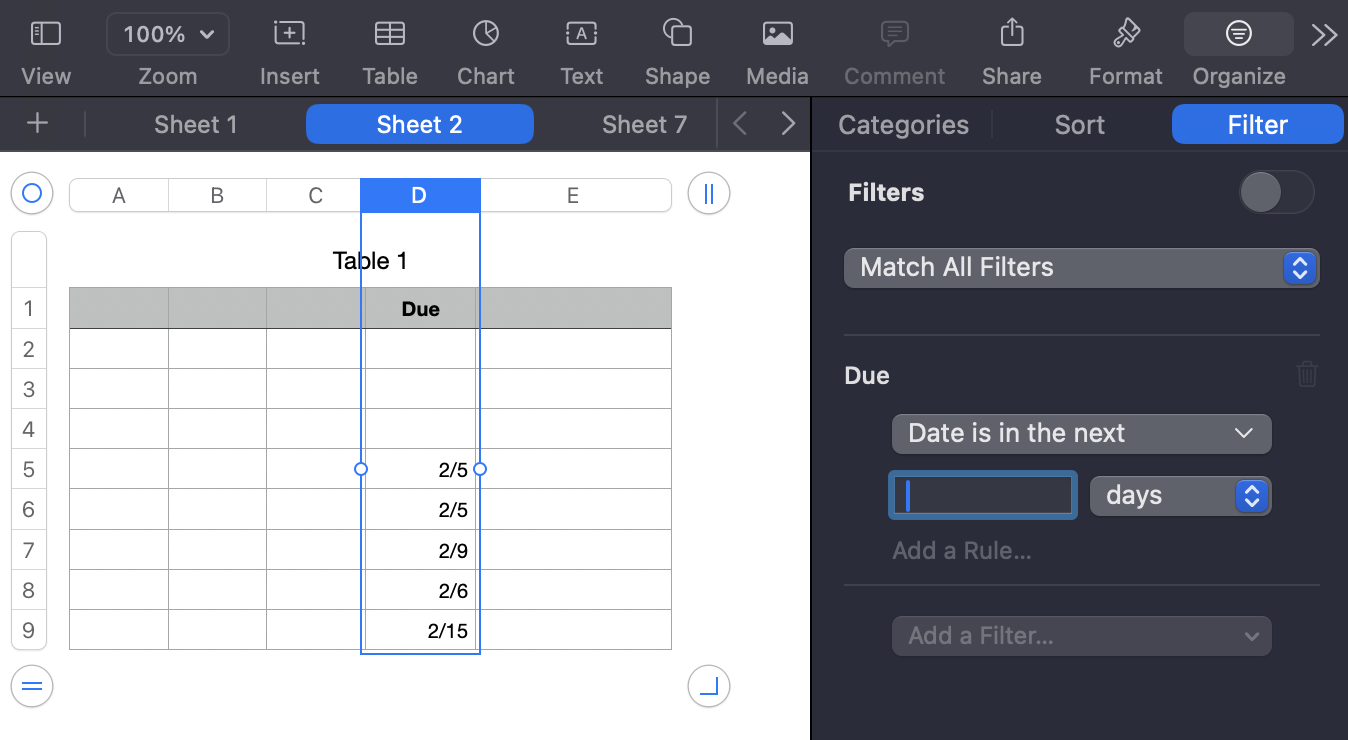Toggle the Filters switch on
This screenshot has height=740, width=1348.
pos(1276,192)
